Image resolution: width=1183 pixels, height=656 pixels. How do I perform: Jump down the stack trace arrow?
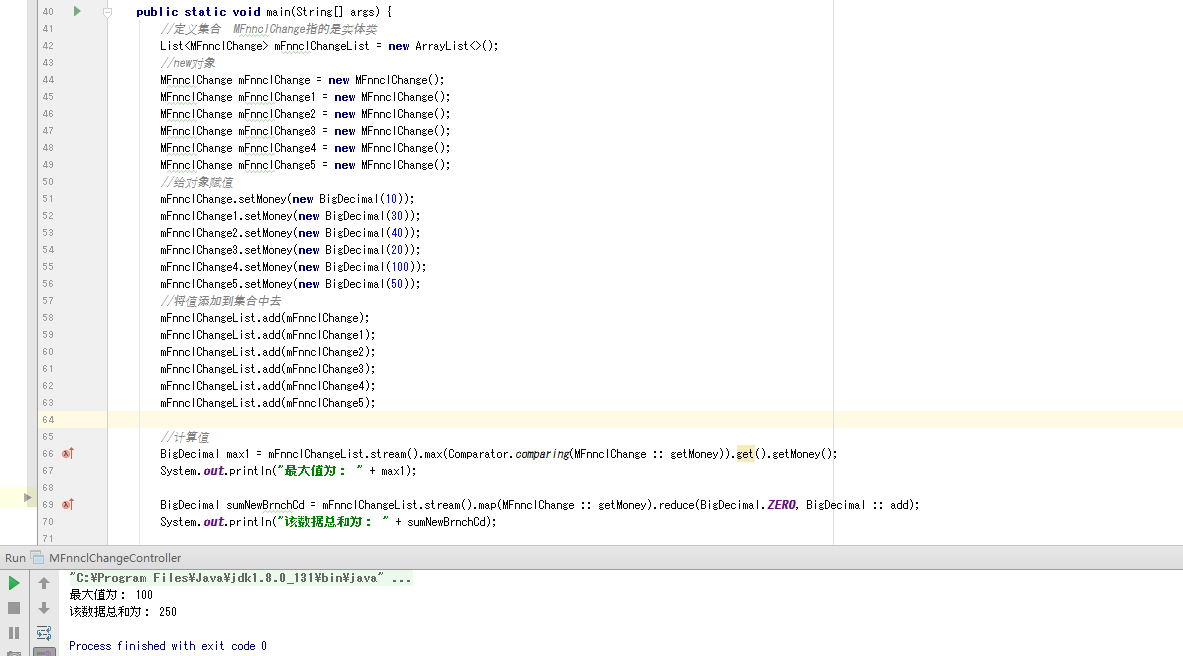tap(44, 608)
